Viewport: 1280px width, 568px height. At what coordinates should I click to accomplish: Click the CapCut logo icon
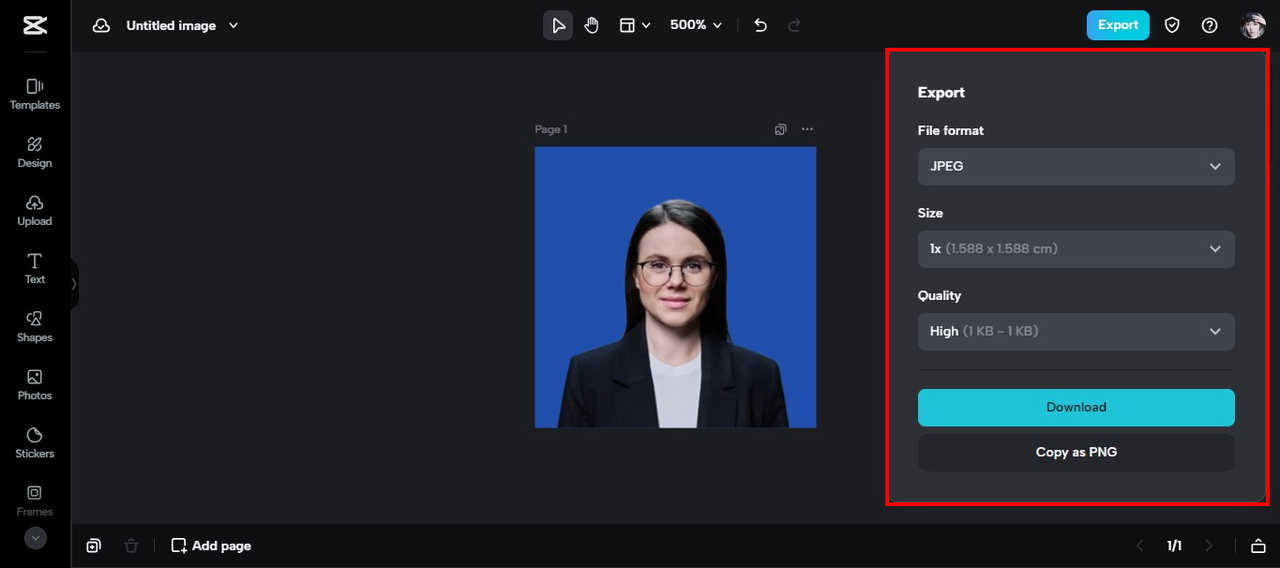[35, 25]
